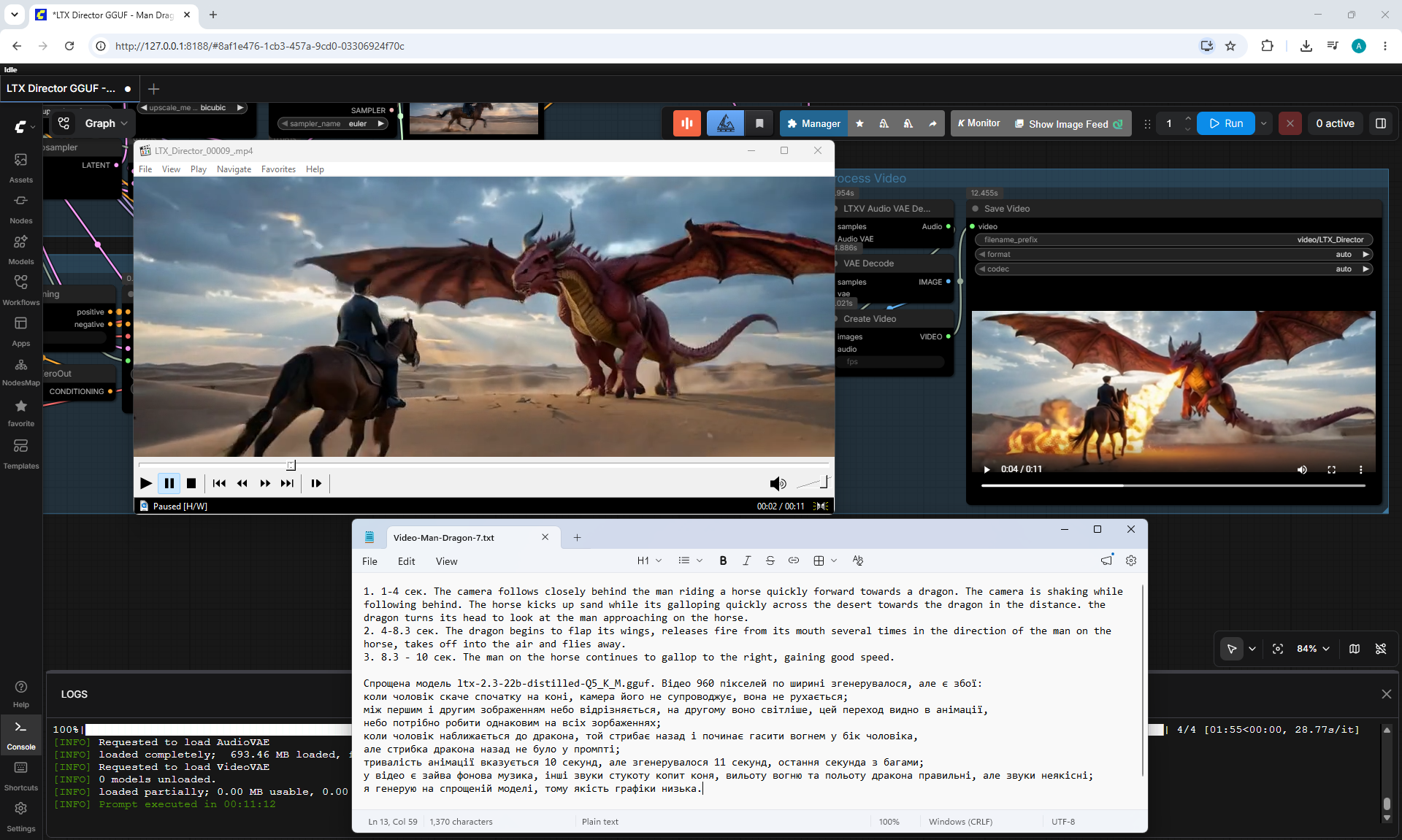Open the Play menu in media player
This screenshot has height=840, width=1402.
click(198, 169)
